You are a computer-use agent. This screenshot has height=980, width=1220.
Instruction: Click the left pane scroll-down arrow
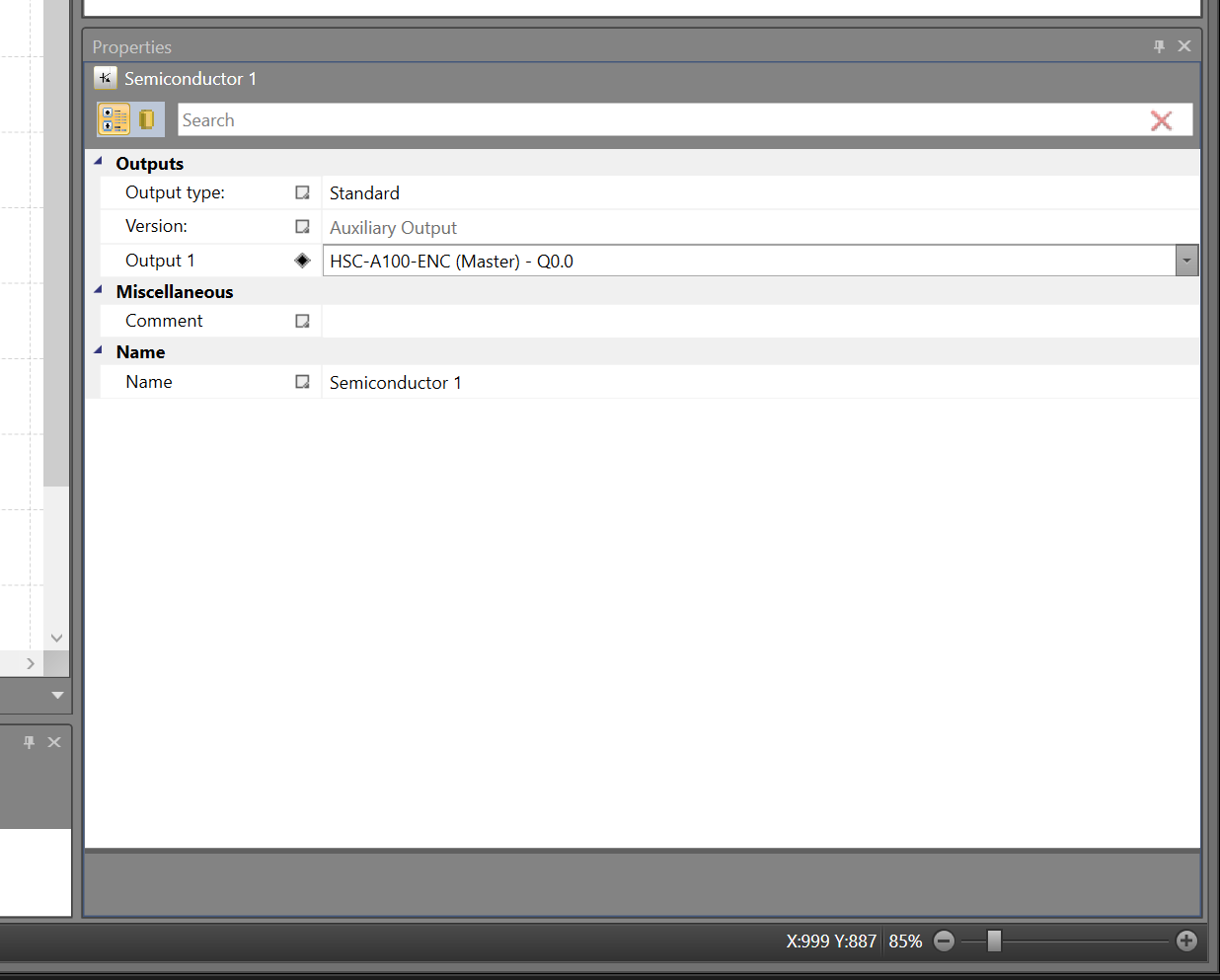pyautogui.click(x=56, y=638)
